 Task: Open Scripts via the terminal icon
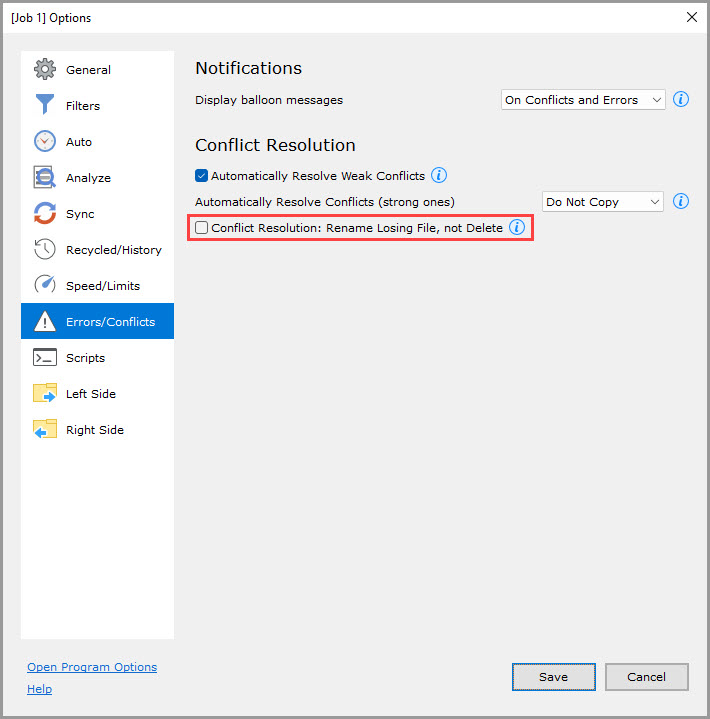(x=45, y=358)
